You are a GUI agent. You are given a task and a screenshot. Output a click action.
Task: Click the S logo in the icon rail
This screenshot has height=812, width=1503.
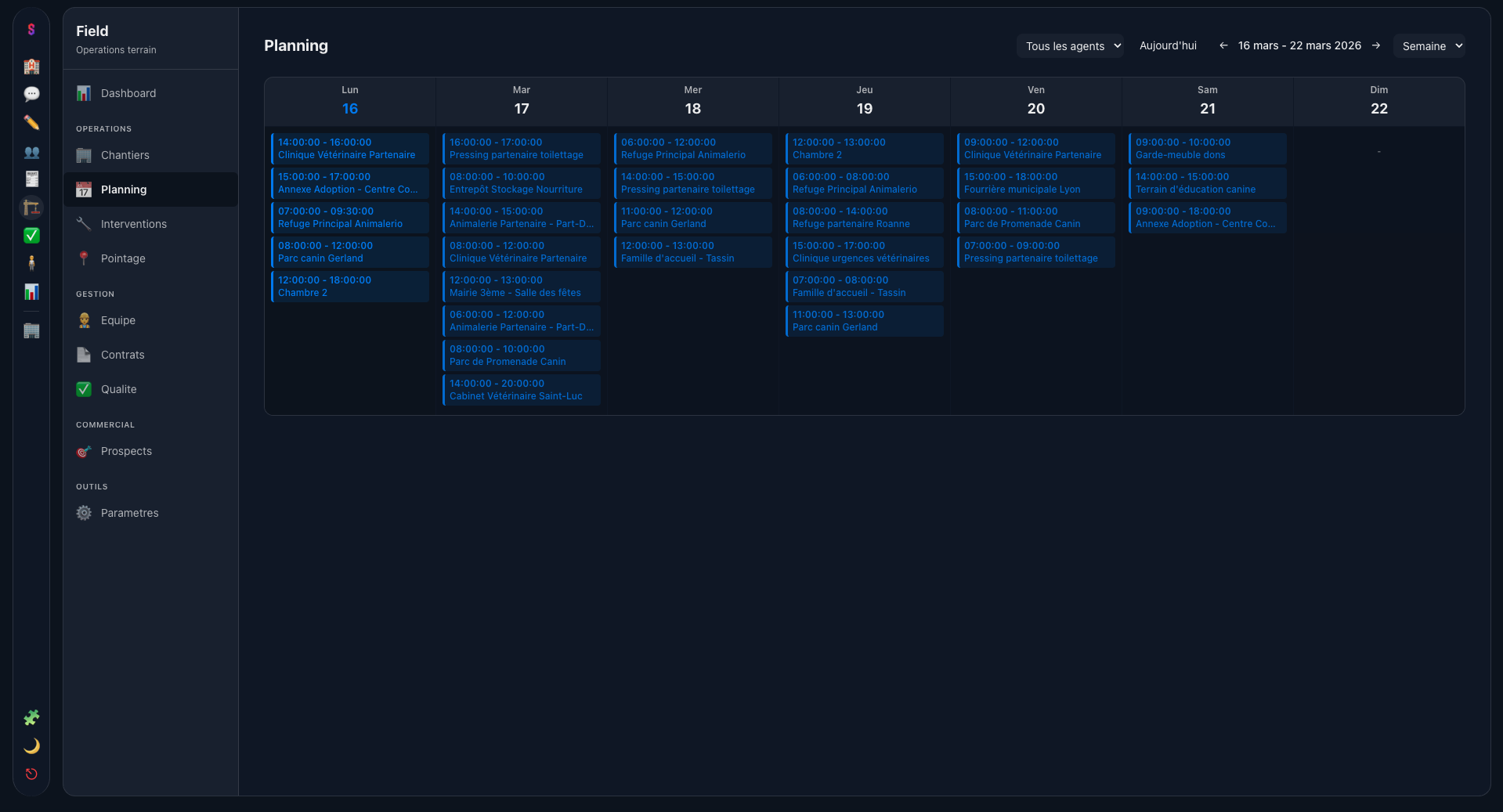(31, 30)
